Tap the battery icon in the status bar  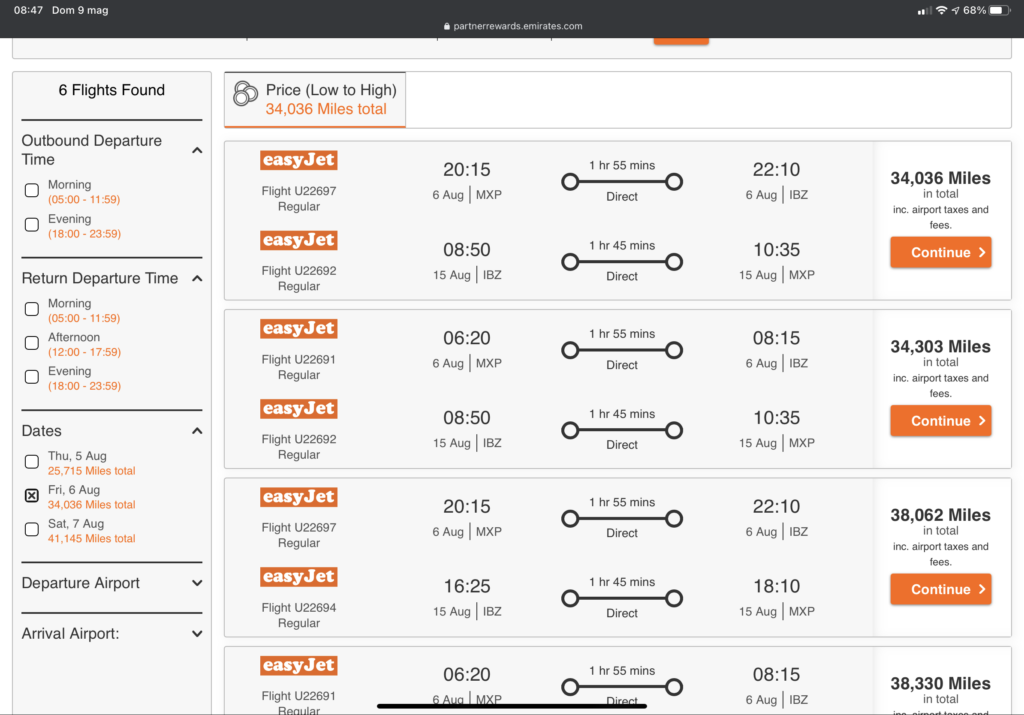(x=999, y=10)
